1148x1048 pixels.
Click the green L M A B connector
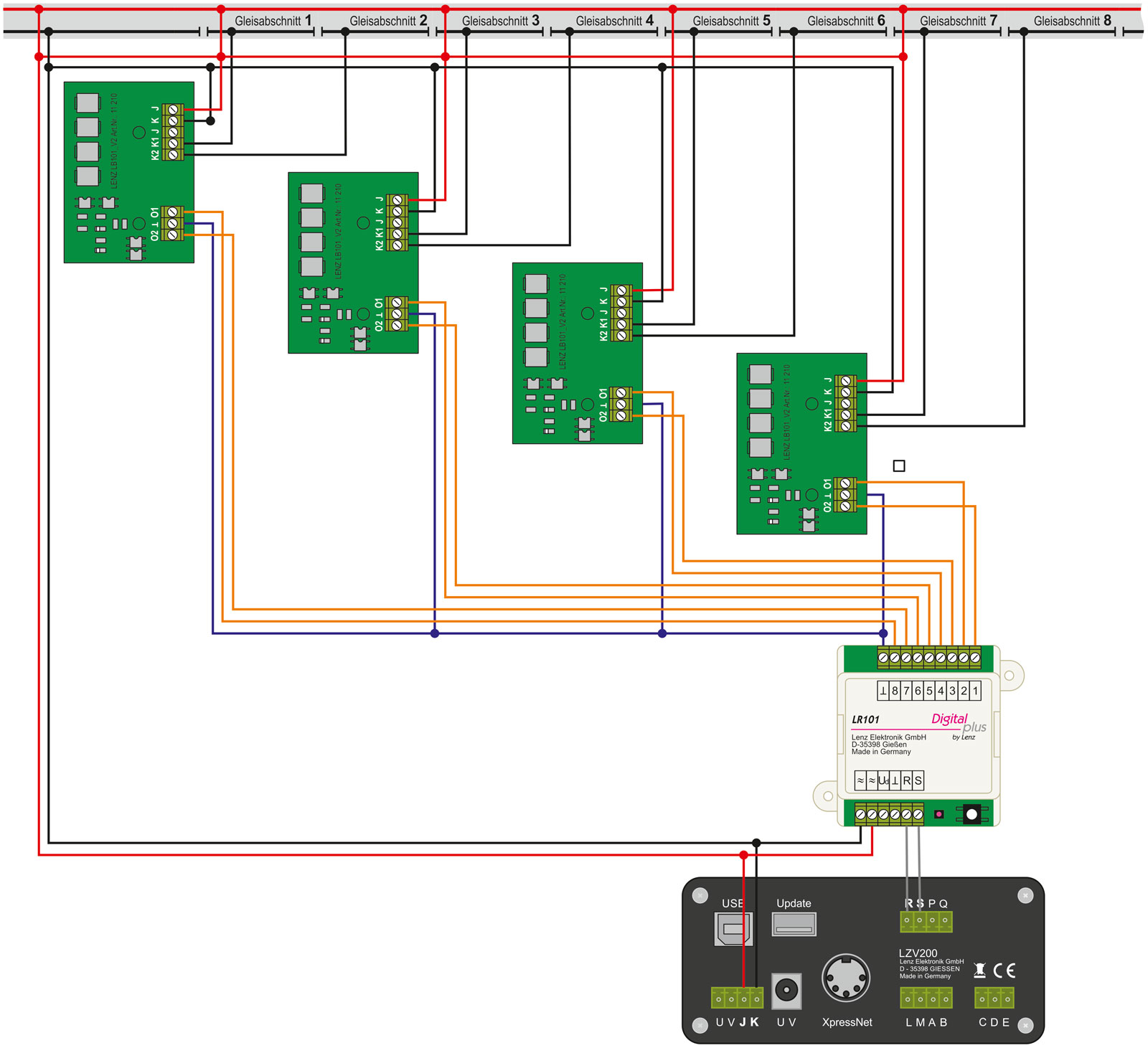pos(926,998)
